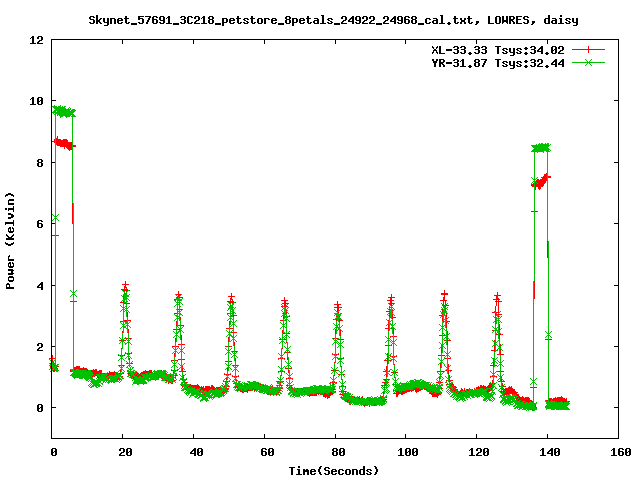Click the 6 tick label on power axis

click(40, 224)
